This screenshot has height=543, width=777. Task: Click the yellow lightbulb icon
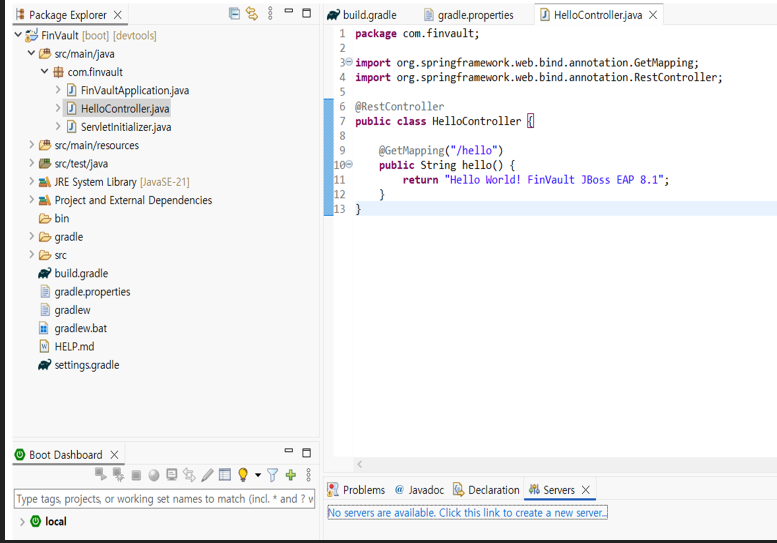[x=243, y=475]
